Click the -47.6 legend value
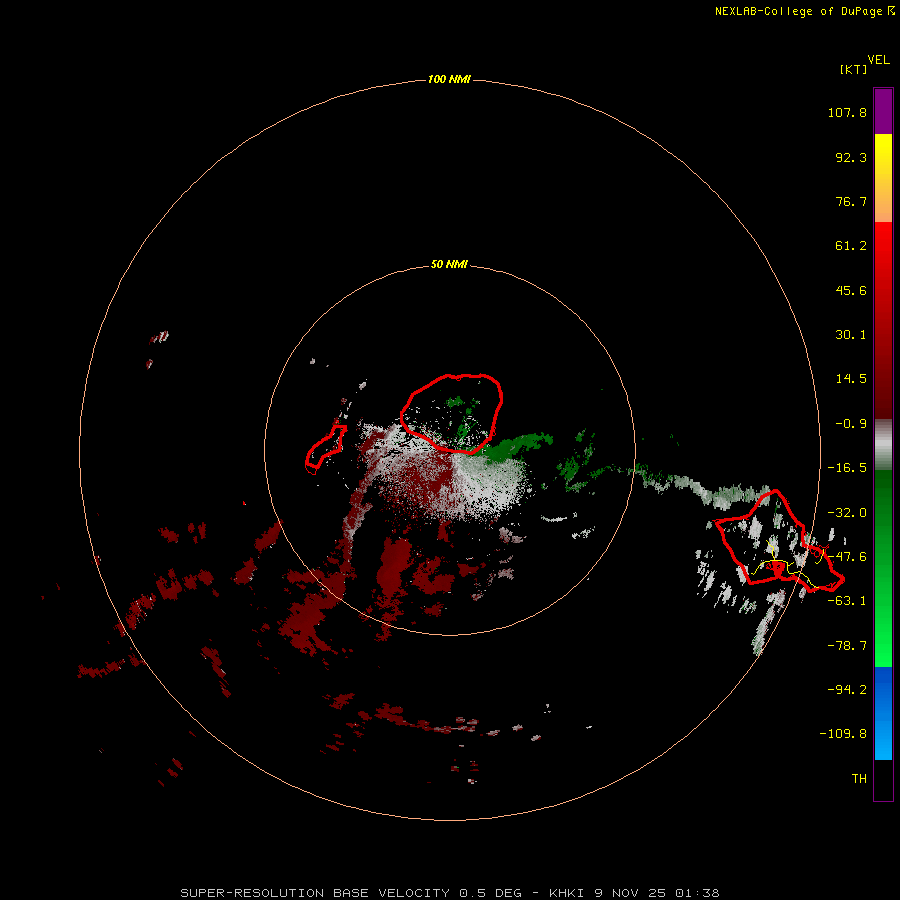Screen dimensions: 900x900 [847, 557]
